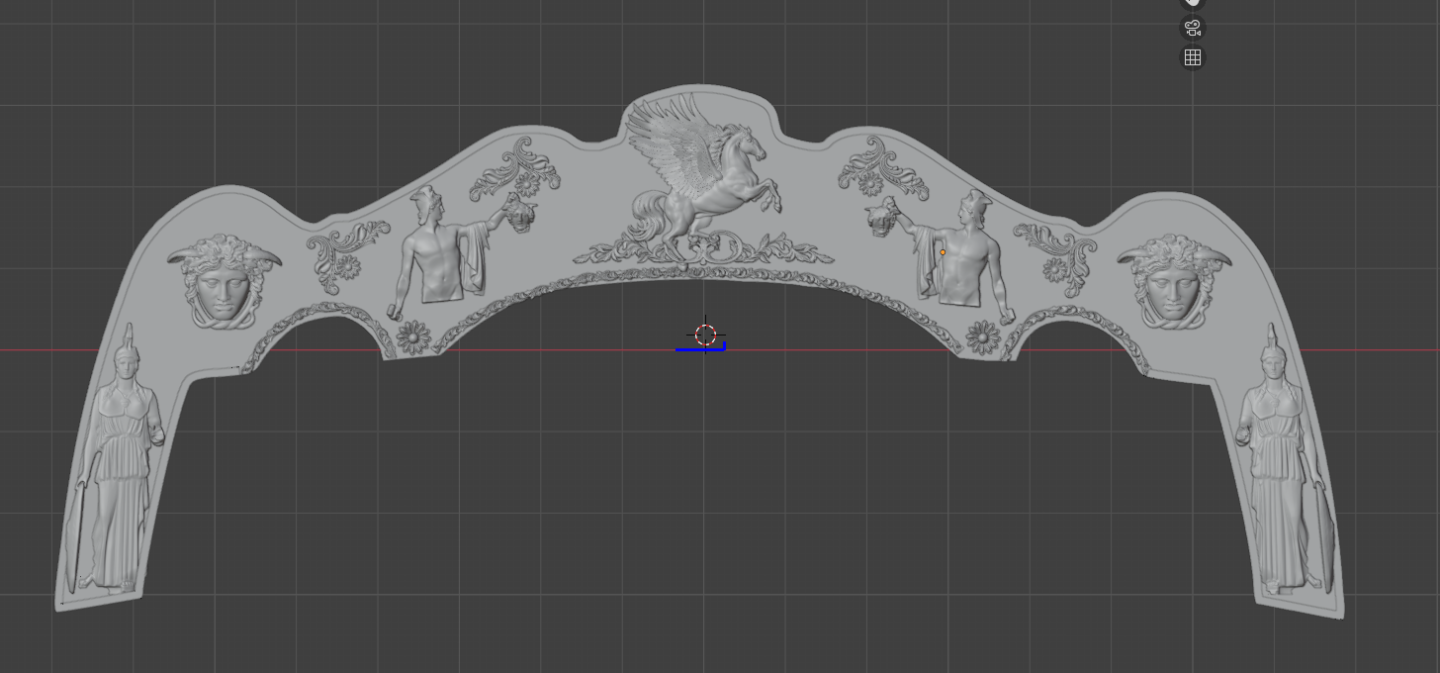Viewport: 1440px width, 673px height.
Task: Click the severed head held by left Perseus
Action: pos(520,212)
